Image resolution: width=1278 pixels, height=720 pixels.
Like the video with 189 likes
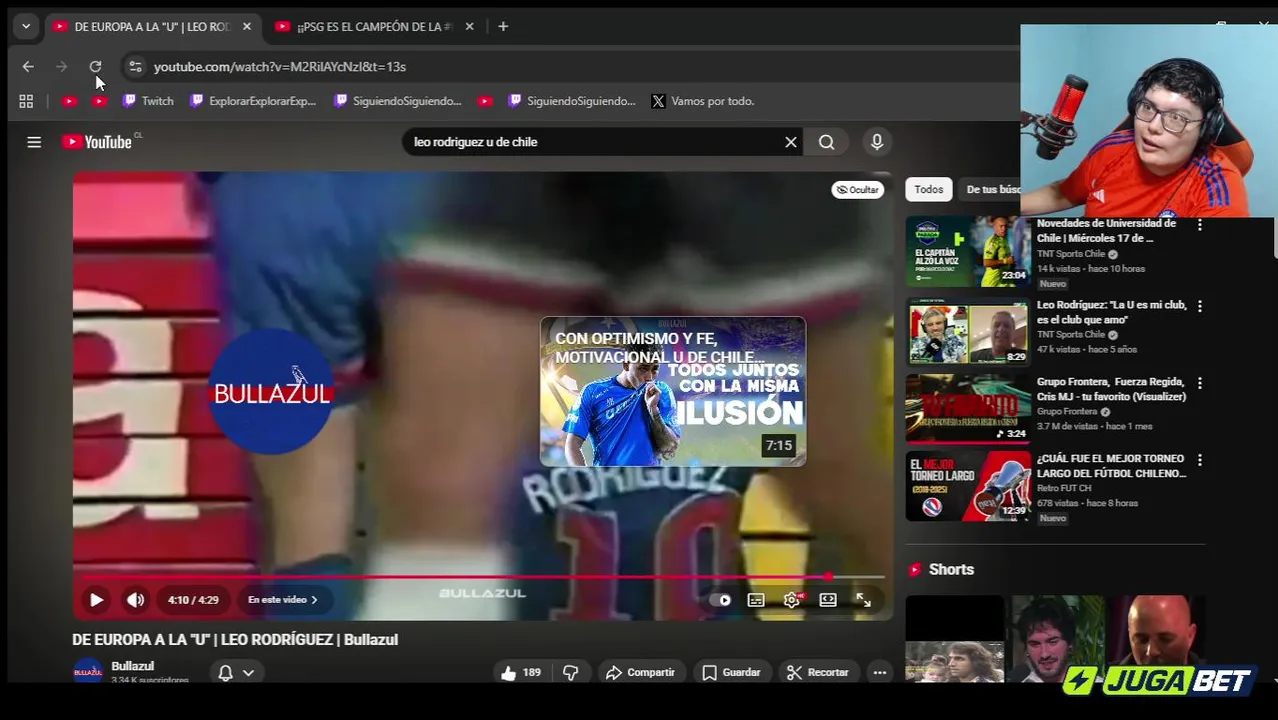(x=521, y=672)
